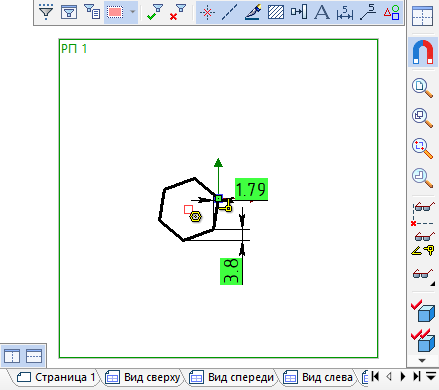Click the previous zoom magnifier icon
Screen dimensions: 439x390
(x=422, y=178)
